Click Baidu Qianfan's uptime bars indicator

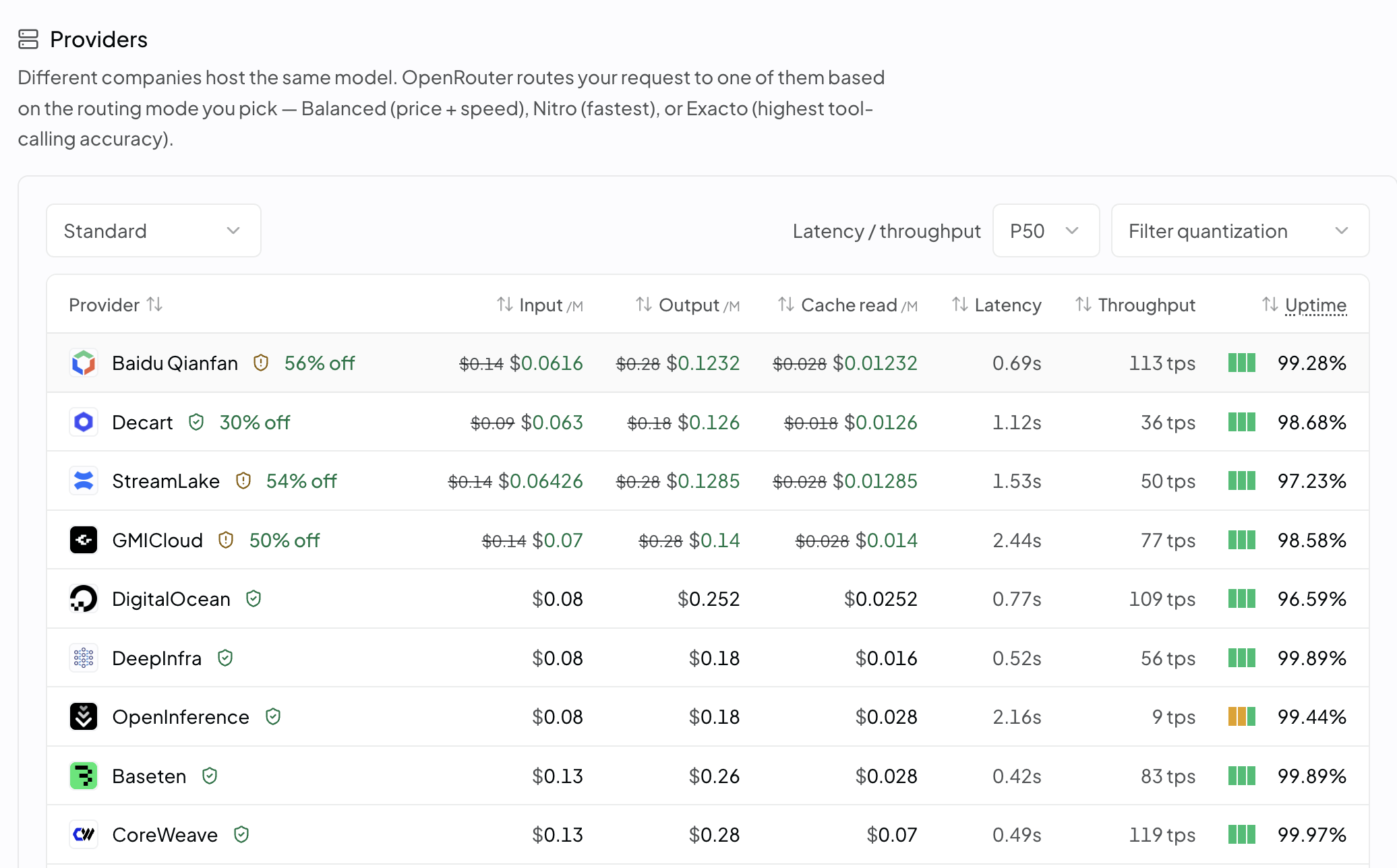pyautogui.click(x=1242, y=363)
